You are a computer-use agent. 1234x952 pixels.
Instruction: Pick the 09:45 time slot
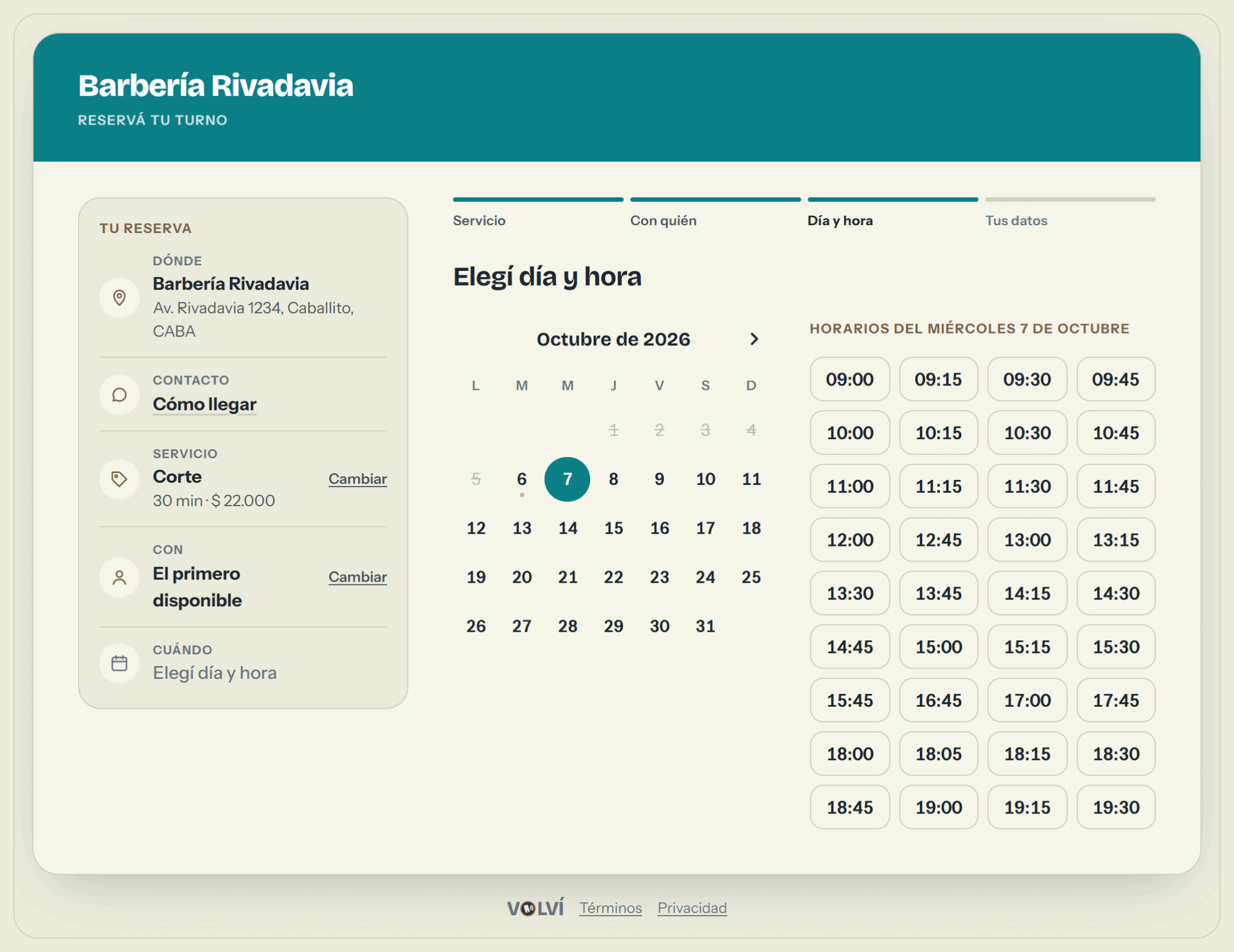click(x=1116, y=379)
